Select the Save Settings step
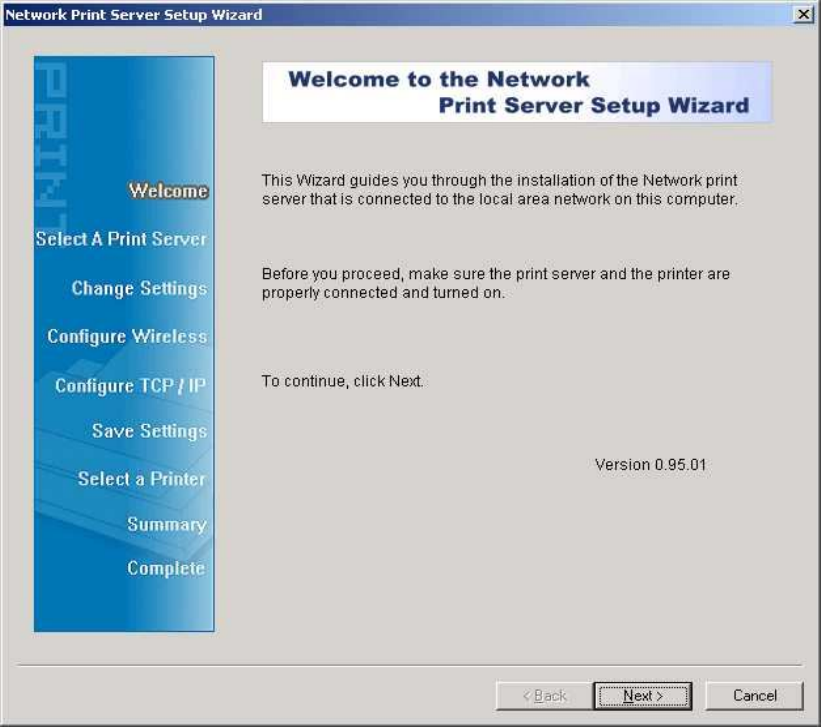This screenshot has height=727, width=821. [150, 431]
